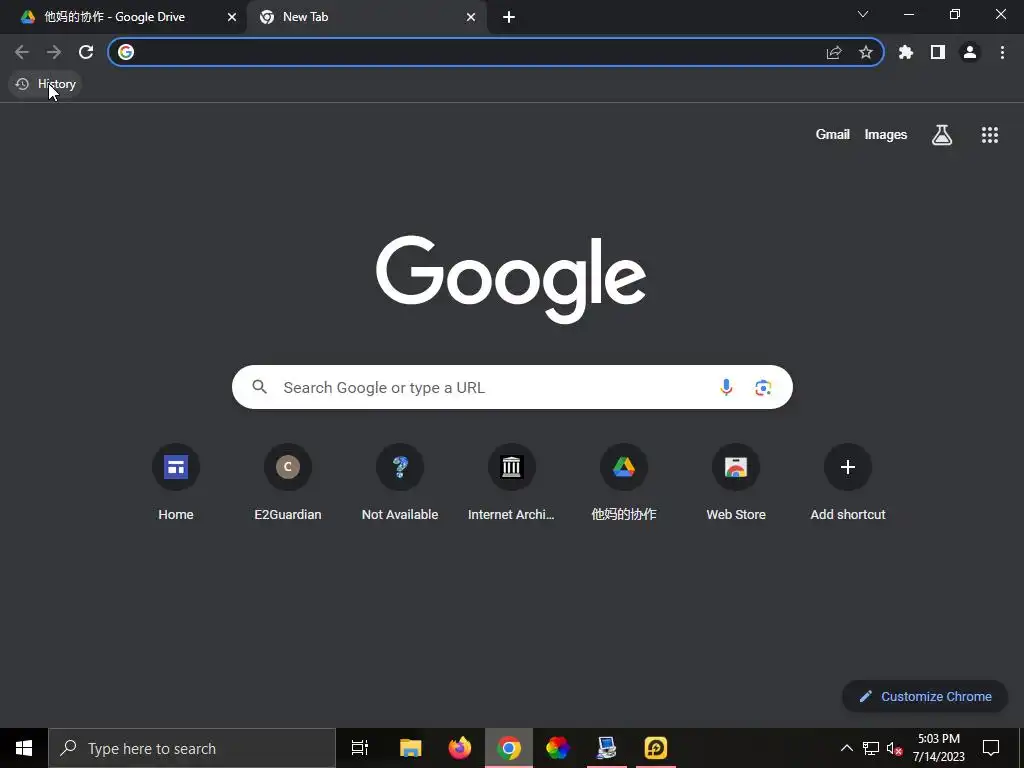
Task: Open Task View on the taskbar
Action: click(x=360, y=748)
